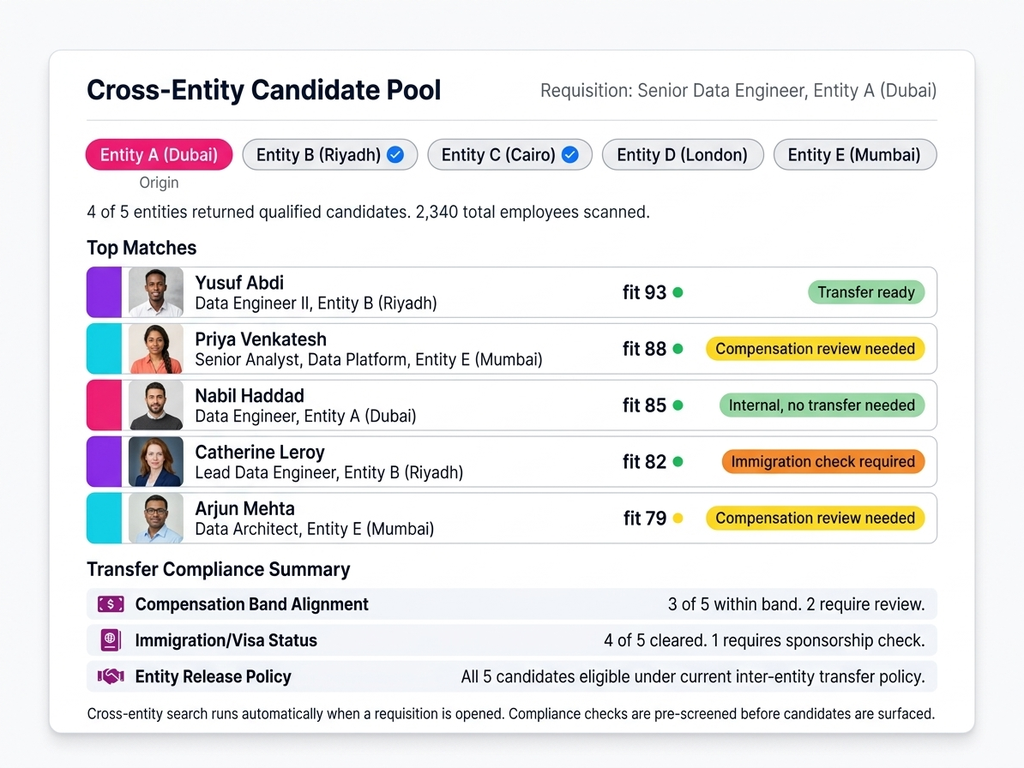Click the Internal, no transfer needed badge
Image resolution: width=1024 pixels, height=768 pixels.
(821, 405)
